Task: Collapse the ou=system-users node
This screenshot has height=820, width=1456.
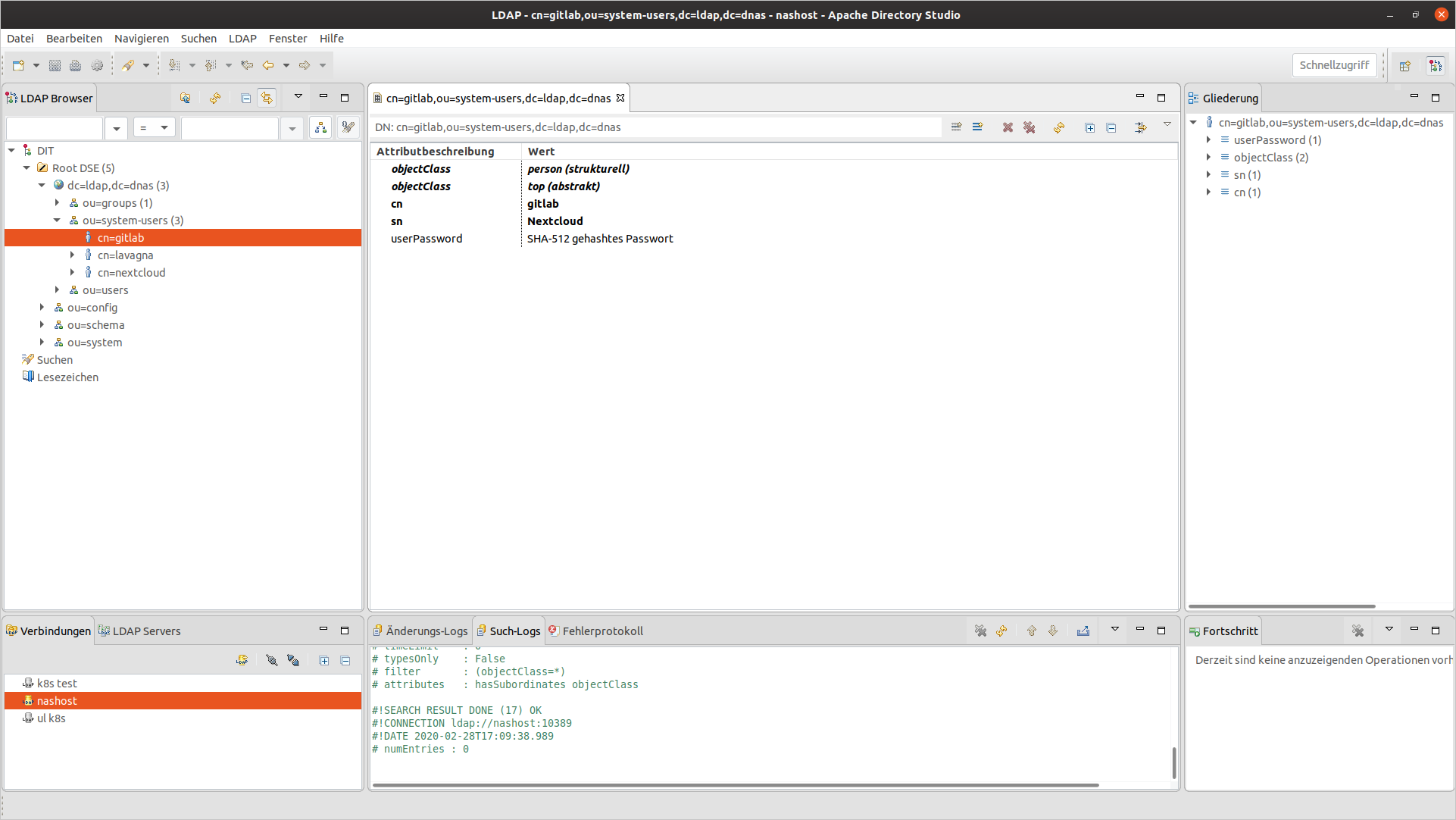Action: click(x=57, y=220)
